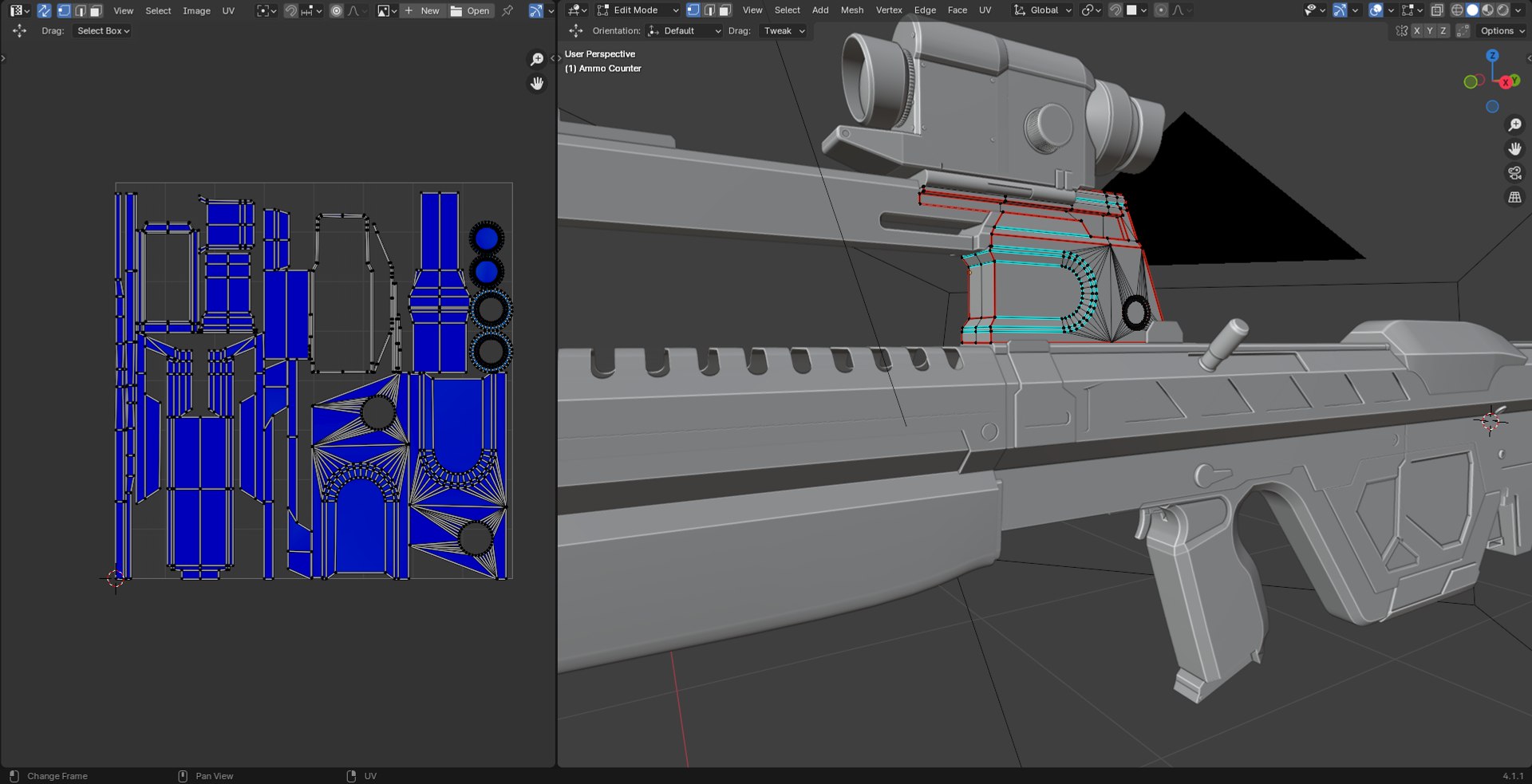
Task: Open Edit Mode dropdown in 3D viewport
Action: click(x=638, y=10)
